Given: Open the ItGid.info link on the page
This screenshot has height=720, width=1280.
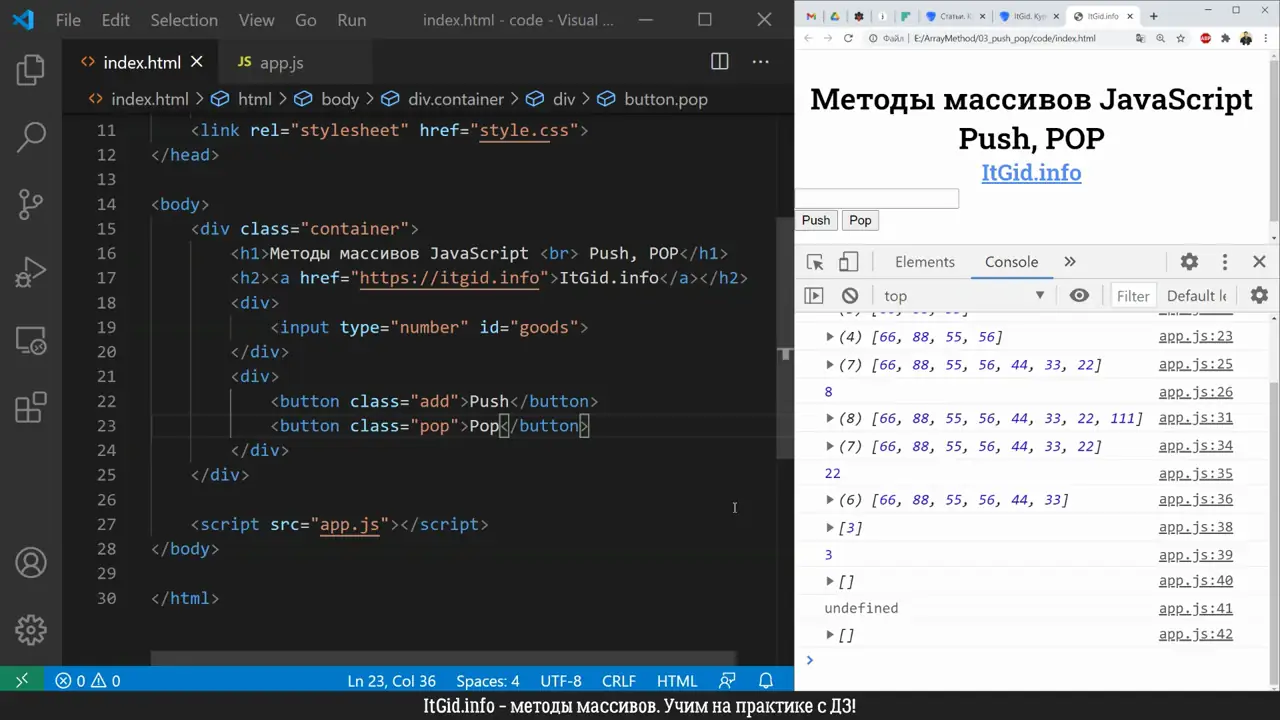Looking at the screenshot, I should tap(1031, 172).
